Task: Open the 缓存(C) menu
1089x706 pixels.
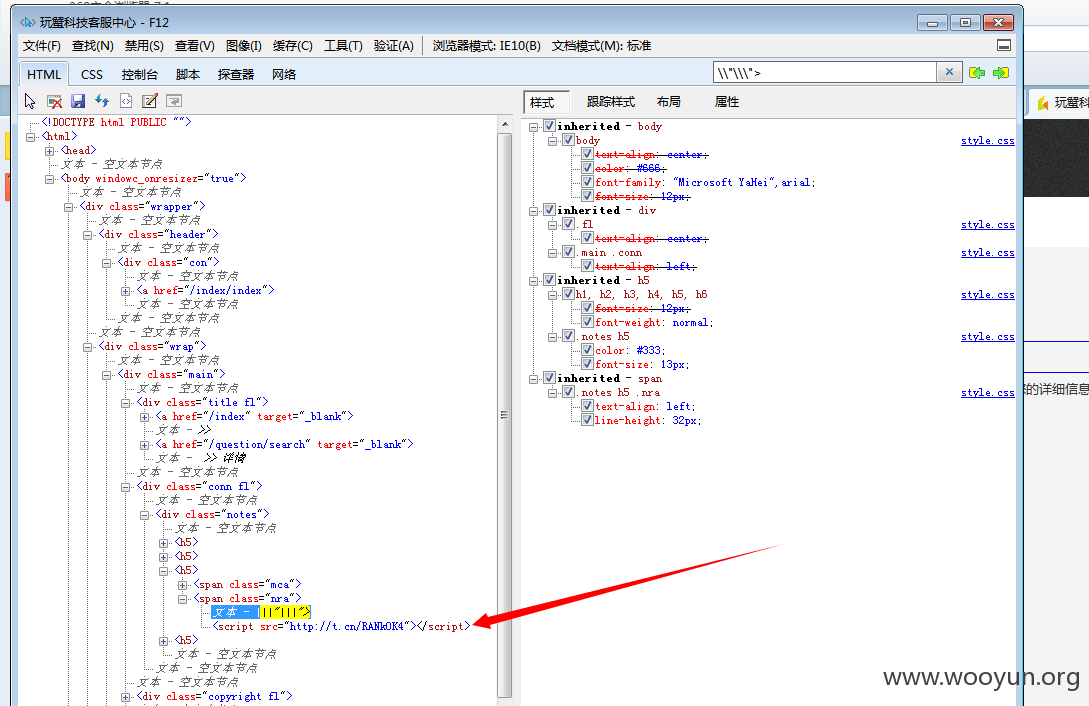Action: coord(292,46)
